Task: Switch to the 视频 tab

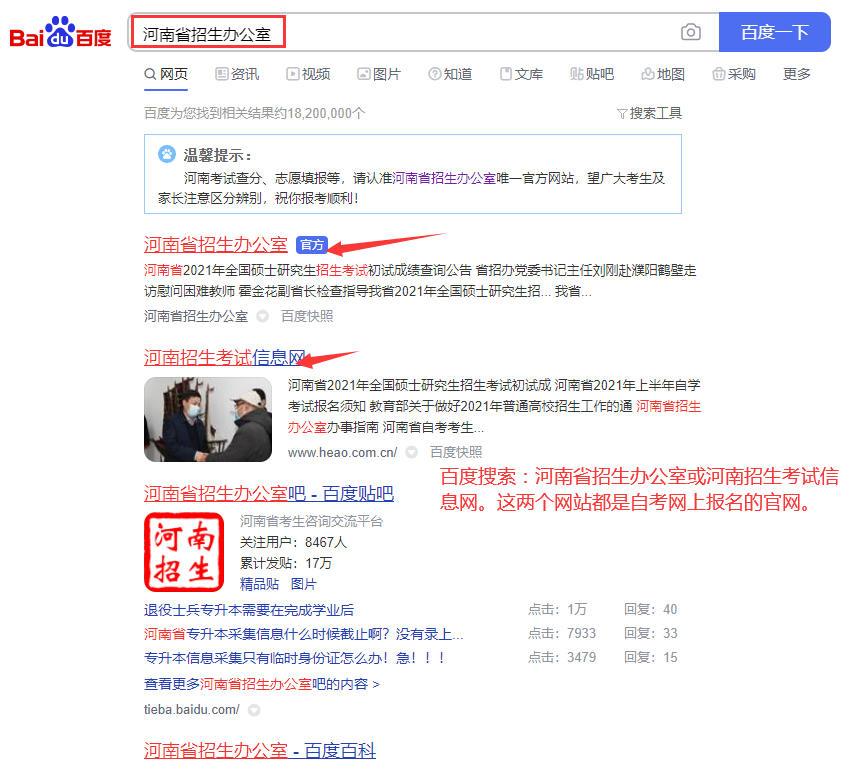Action: coord(308,74)
